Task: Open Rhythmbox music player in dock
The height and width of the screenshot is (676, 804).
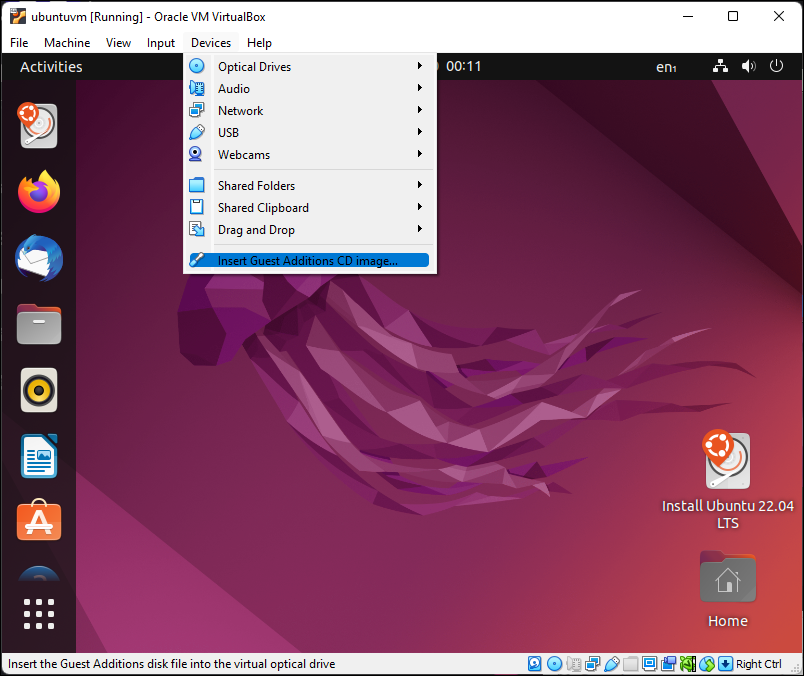Action: 39,391
